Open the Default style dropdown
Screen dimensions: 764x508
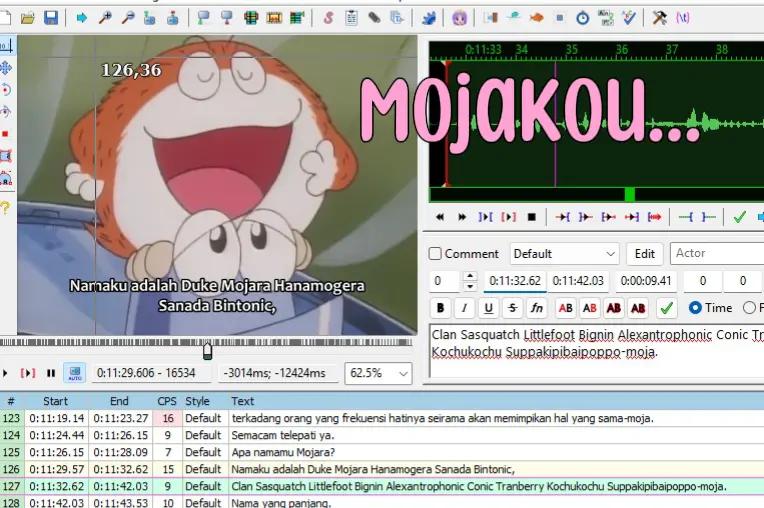(564, 254)
